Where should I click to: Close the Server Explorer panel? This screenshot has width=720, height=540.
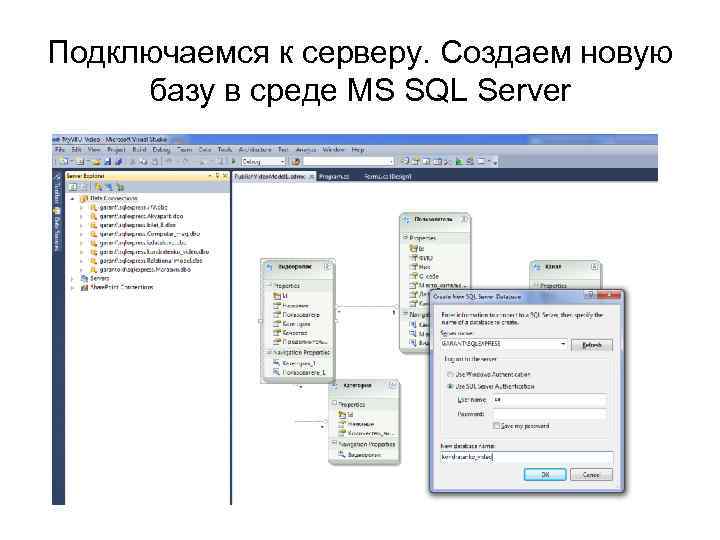225,176
